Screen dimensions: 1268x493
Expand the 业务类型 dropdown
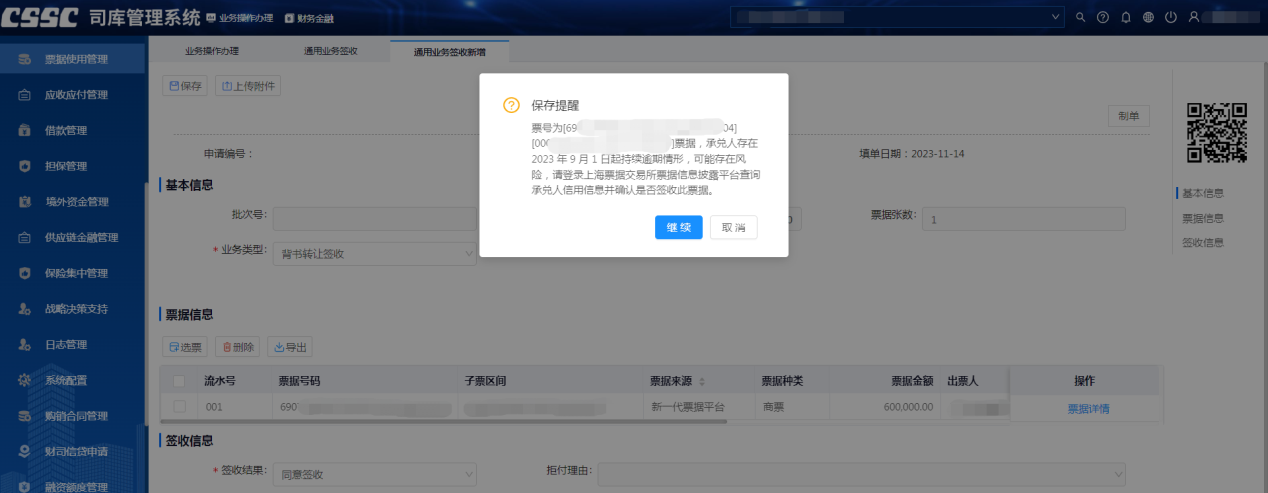coord(468,254)
